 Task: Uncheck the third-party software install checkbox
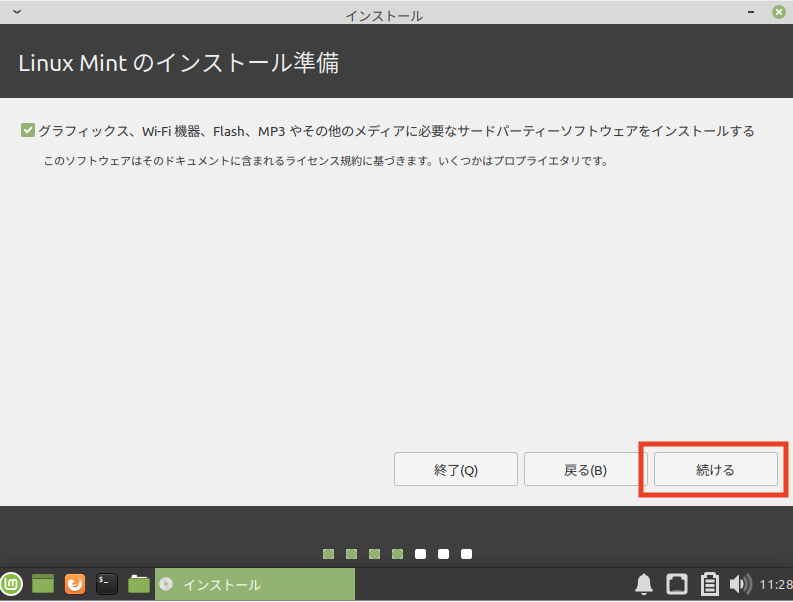(28, 131)
